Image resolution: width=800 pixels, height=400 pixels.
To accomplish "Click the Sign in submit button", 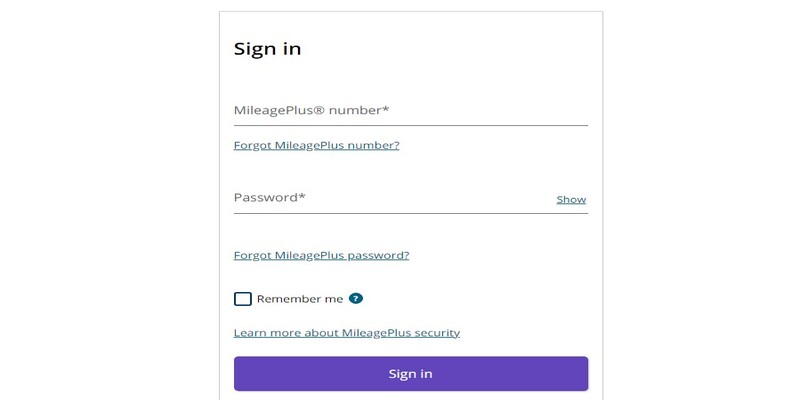I will click(411, 373).
